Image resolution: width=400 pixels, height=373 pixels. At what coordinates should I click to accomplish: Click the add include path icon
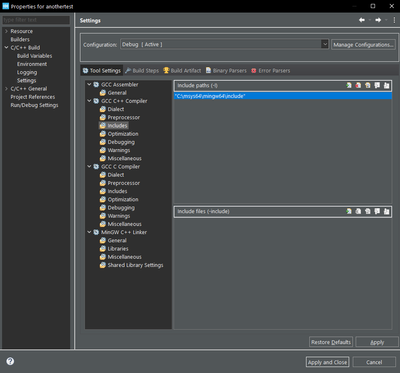[349, 86]
